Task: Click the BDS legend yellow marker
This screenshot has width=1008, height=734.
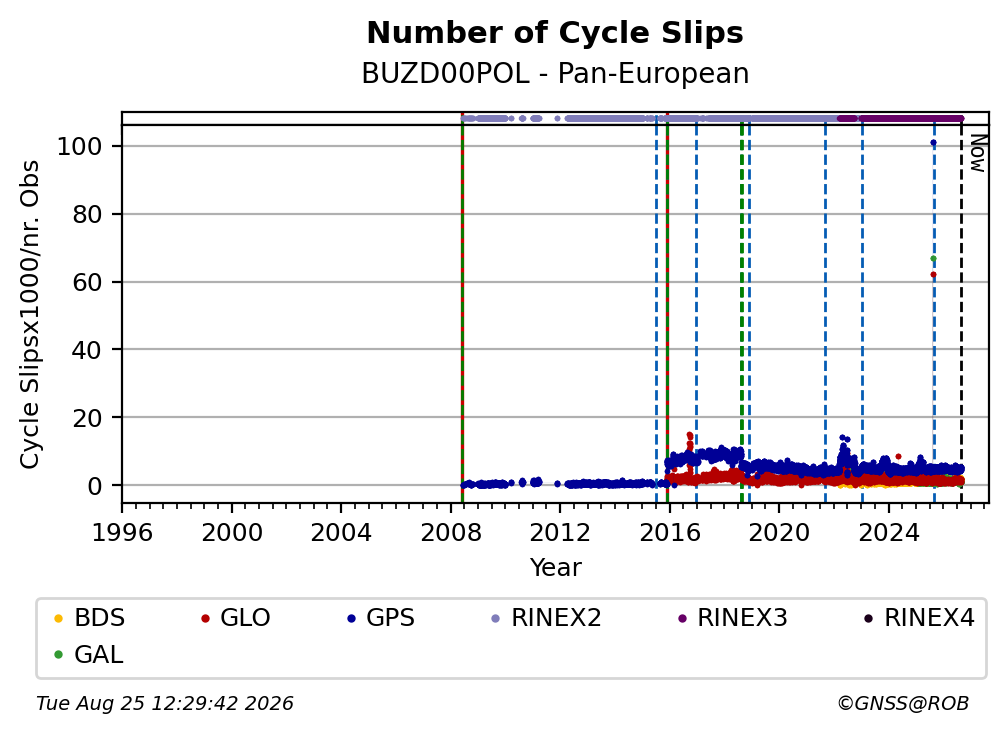Action: pyautogui.click(x=58, y=618)
